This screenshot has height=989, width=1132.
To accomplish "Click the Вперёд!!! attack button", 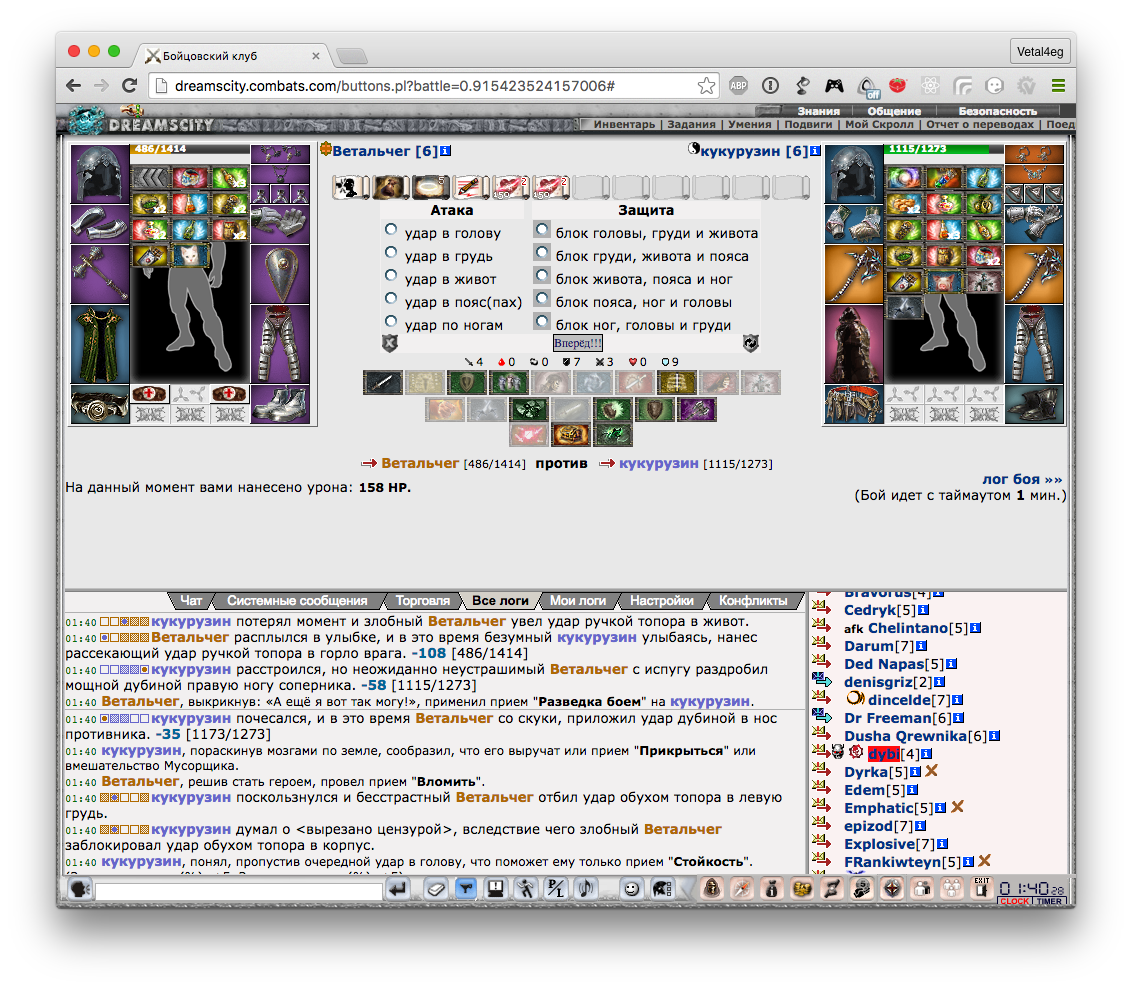I will [578, 343].
